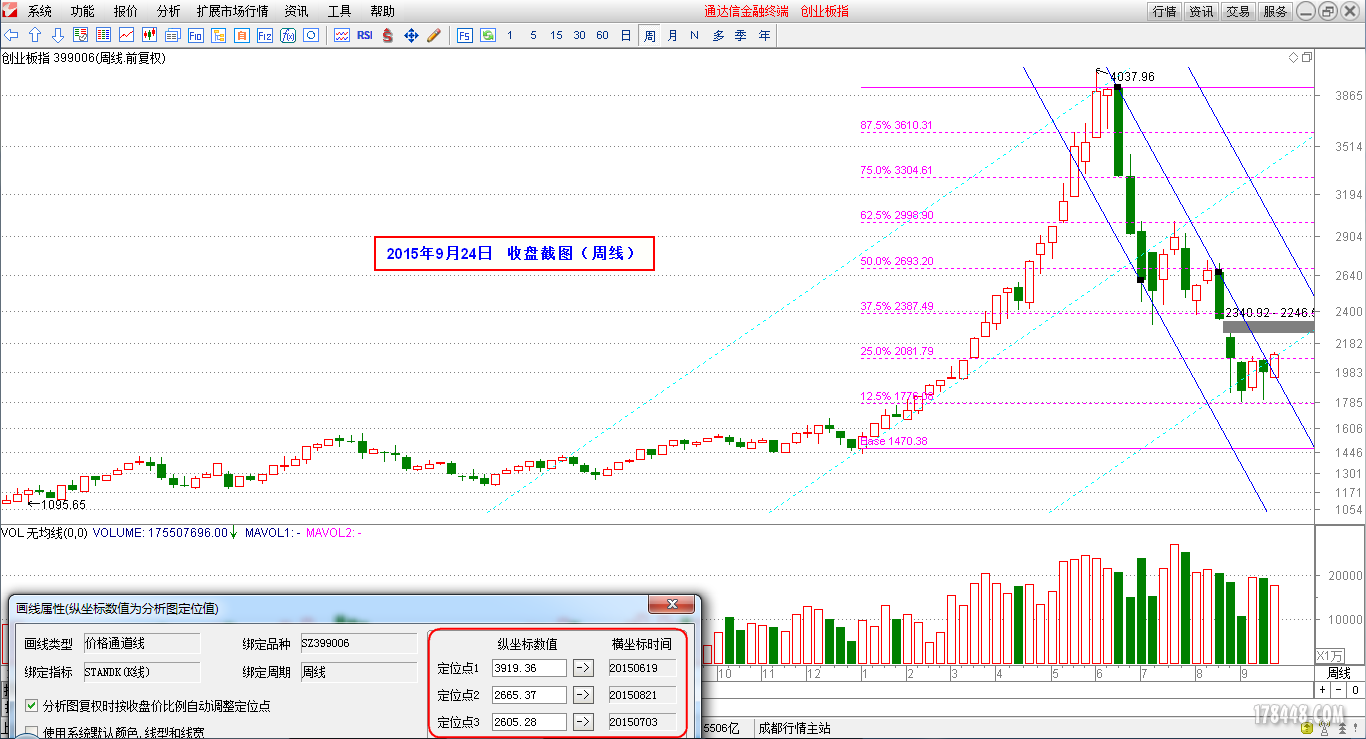Image resolution: width=1366 pixels, height=739 pixels.
Task: Click the line chart trend icon
Action: 126,35
